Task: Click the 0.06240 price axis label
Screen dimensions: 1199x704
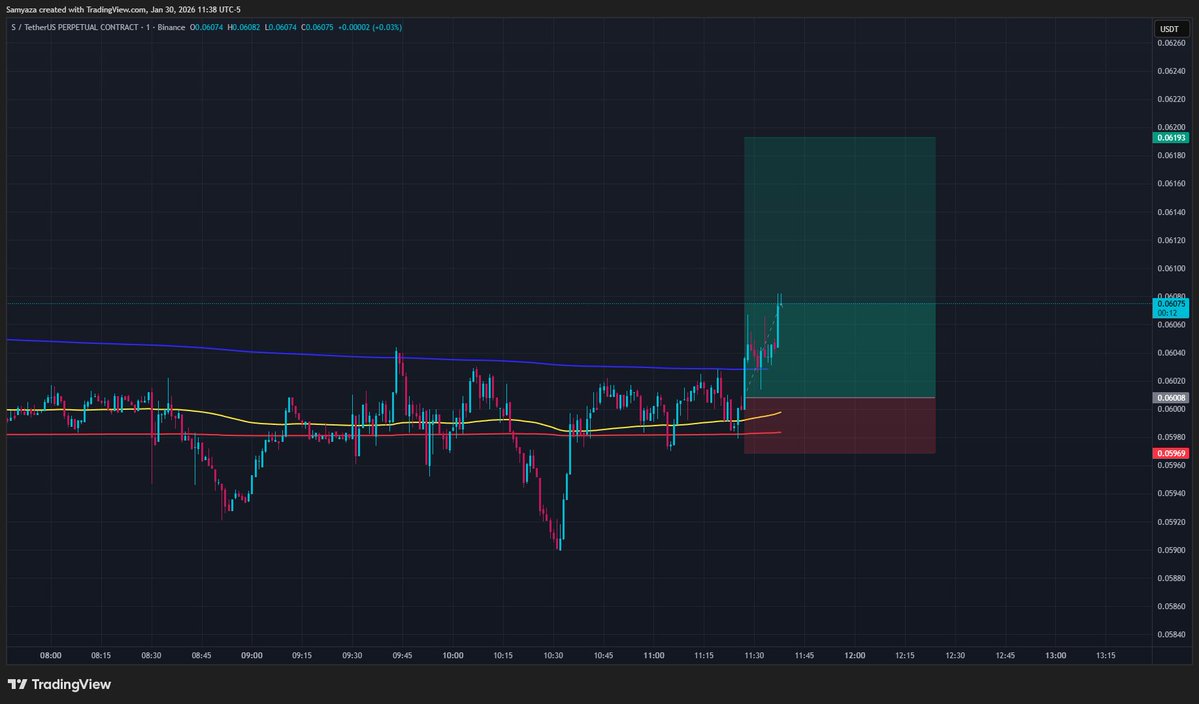Action: [x=1171, y=71]
